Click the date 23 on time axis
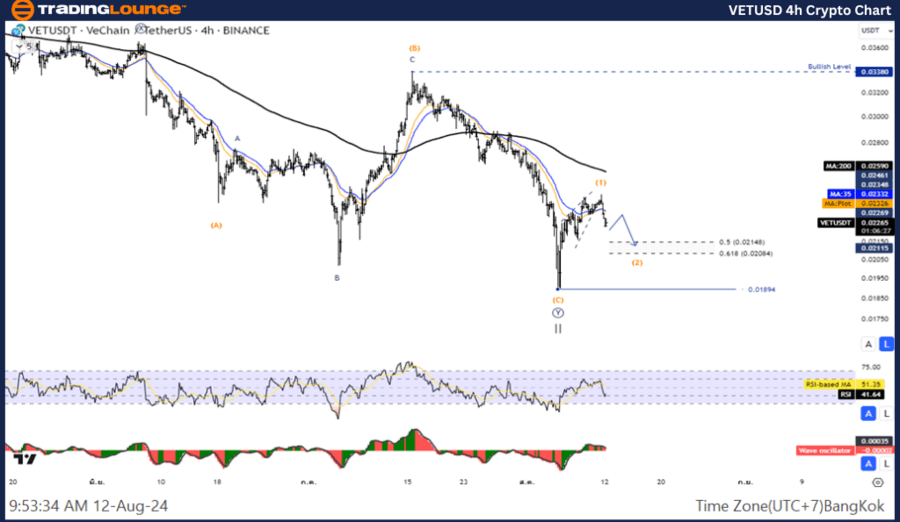The image size is (900, 522). click(463, 482)
